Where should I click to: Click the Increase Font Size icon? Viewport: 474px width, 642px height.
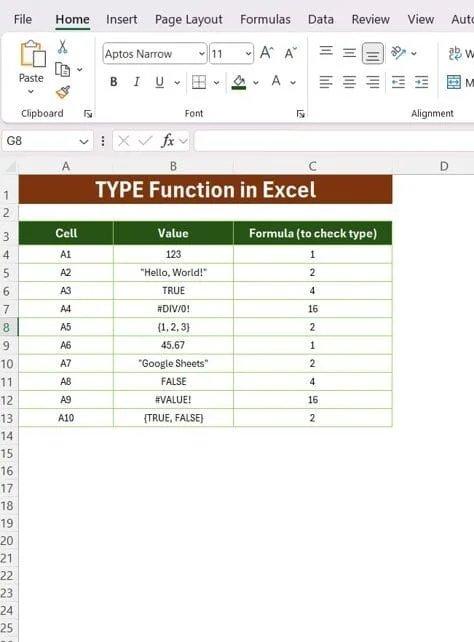pyautogui.click(x=267, y=53)
